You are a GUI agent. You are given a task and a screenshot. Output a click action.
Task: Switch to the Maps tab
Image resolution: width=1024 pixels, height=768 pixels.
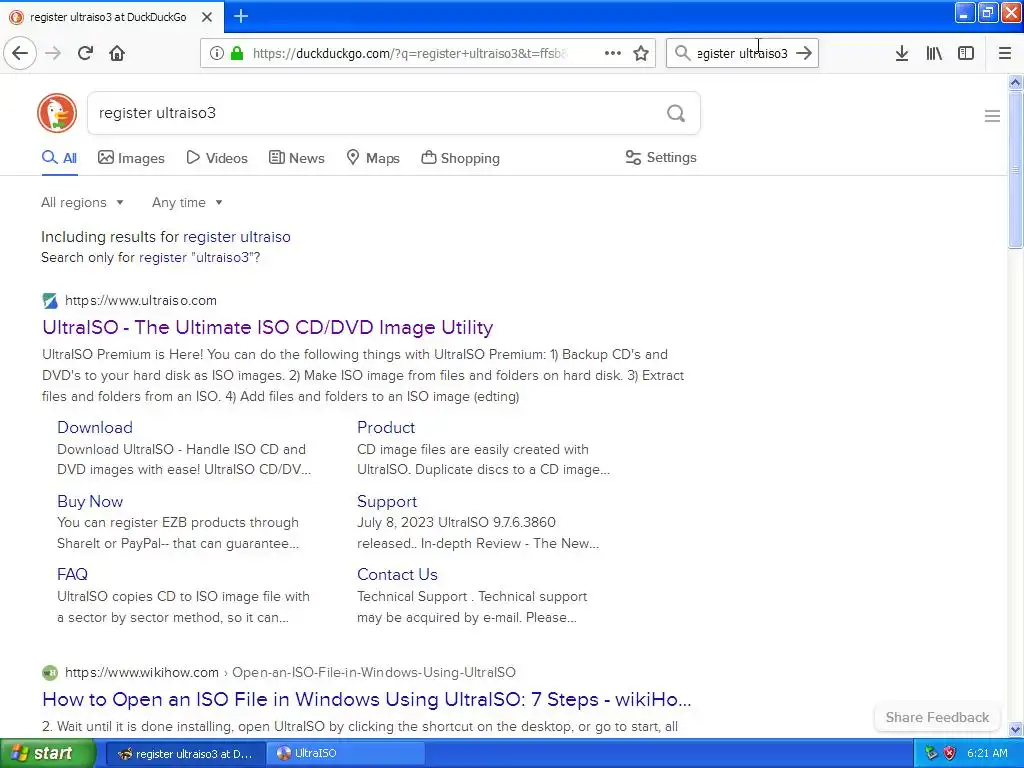coord(373,158)
